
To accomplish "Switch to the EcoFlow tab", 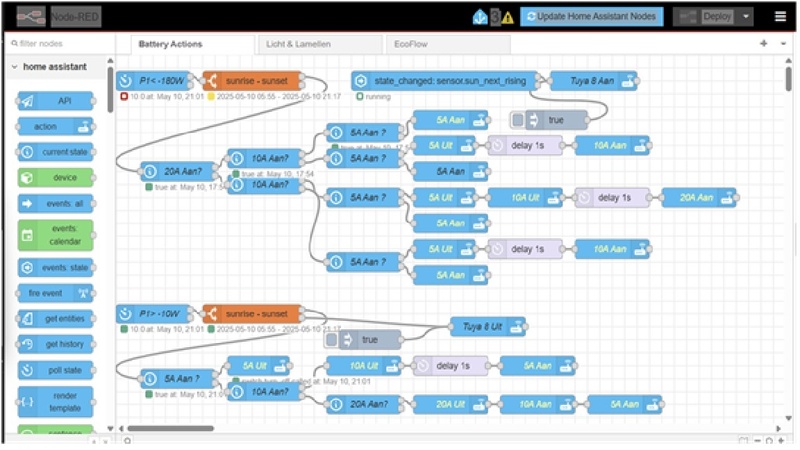I will 447,44.
